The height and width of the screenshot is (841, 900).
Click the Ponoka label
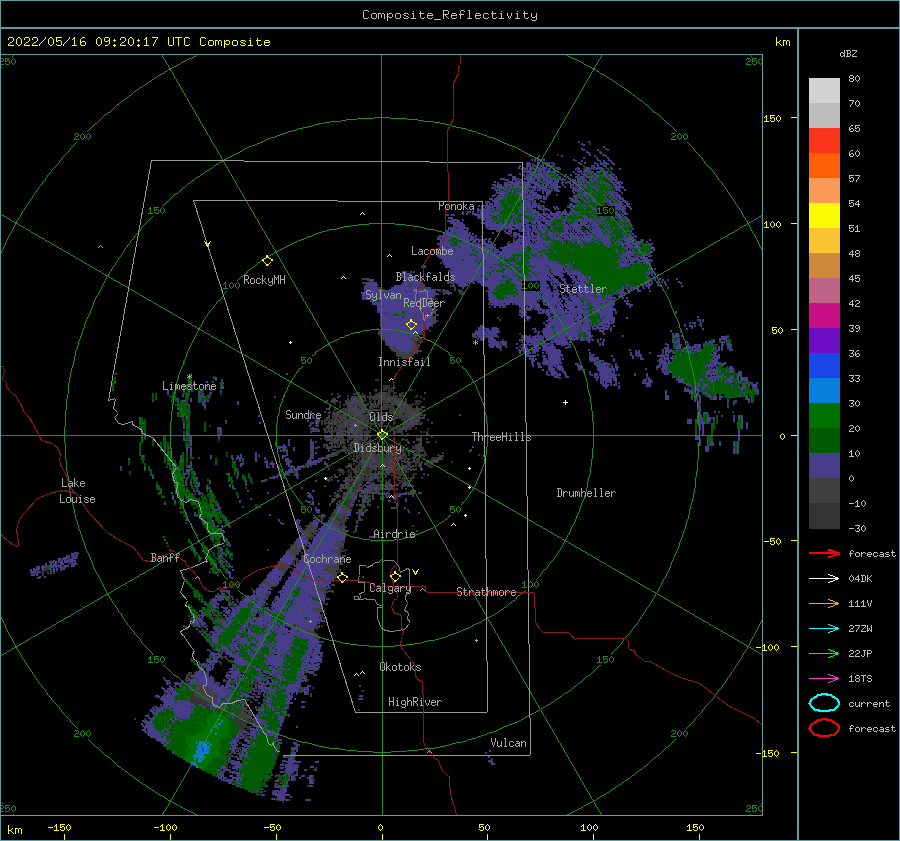456,206
